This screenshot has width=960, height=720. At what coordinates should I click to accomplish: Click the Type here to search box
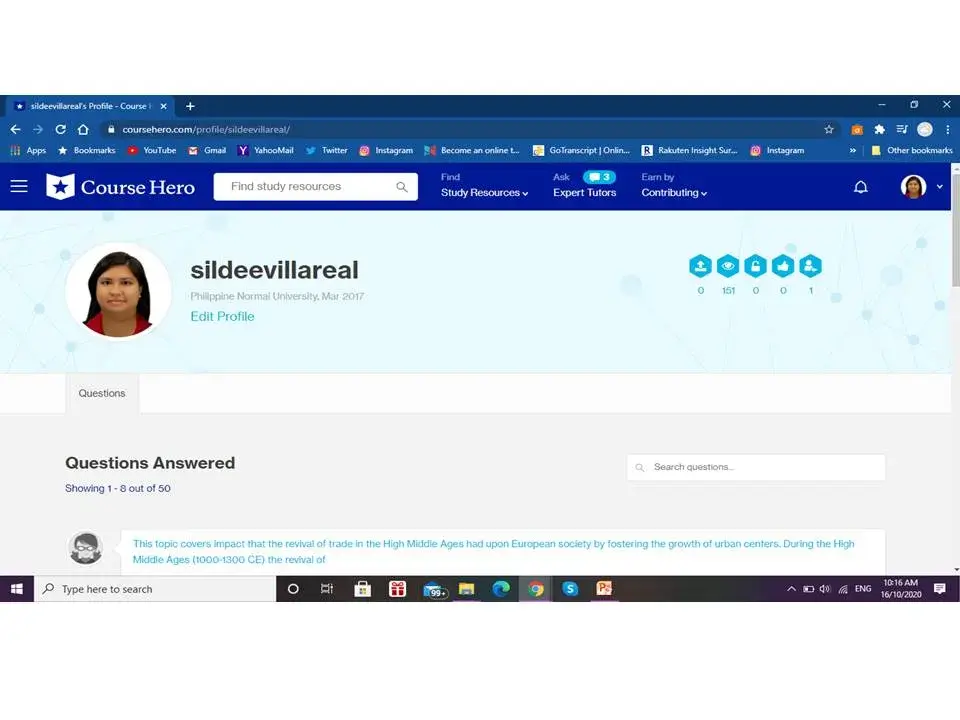coord(155,589)
